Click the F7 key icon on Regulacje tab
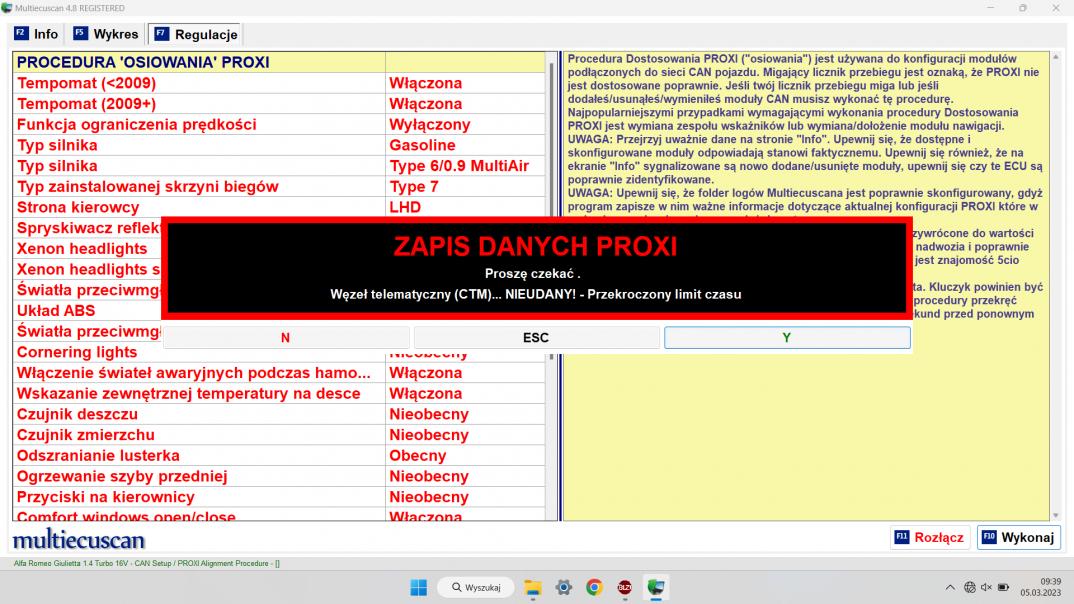1074x604 pixels. coord(162,34)
